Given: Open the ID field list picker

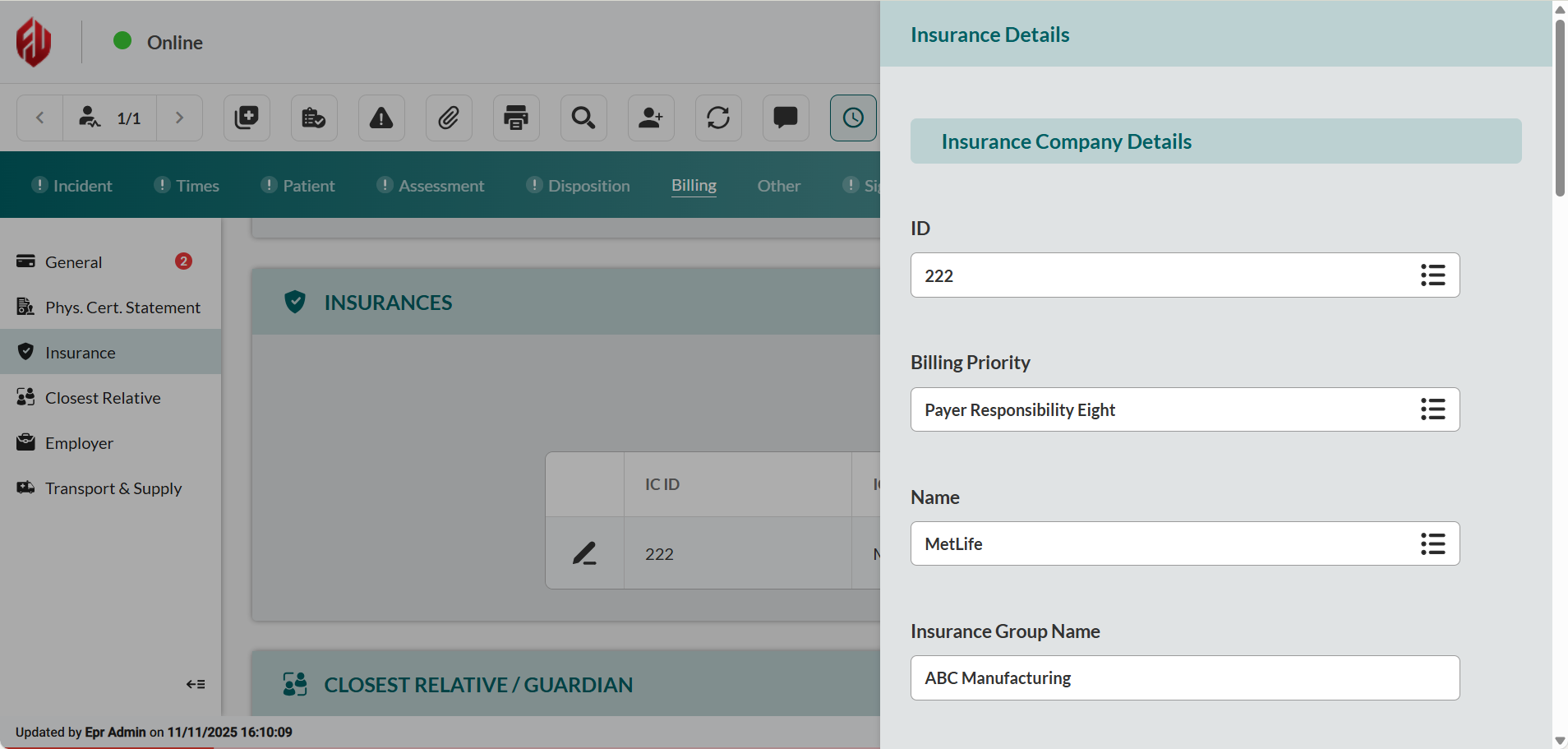Looking at the screenshot, I should (1432, 275).
